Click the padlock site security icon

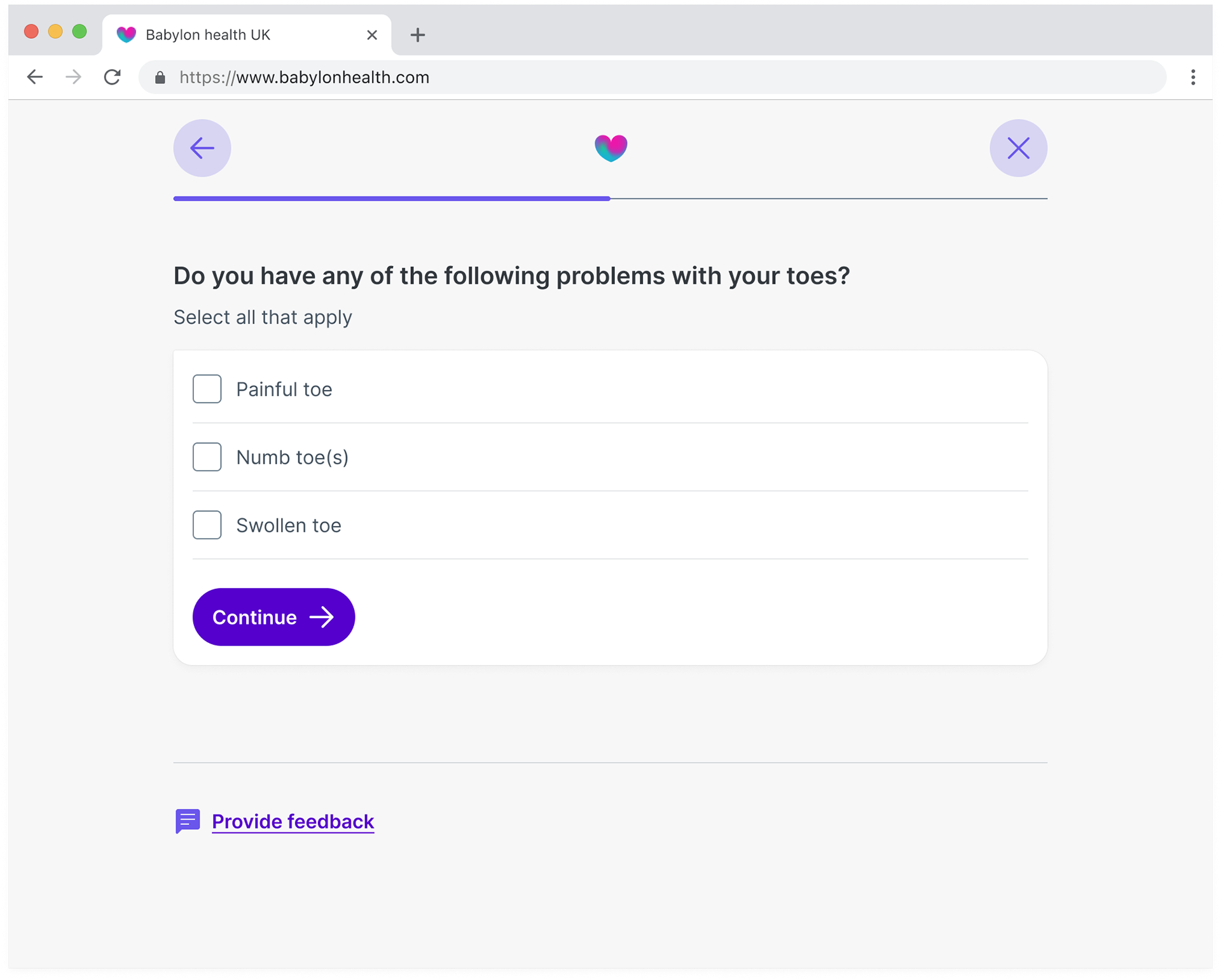coord(160,78)
